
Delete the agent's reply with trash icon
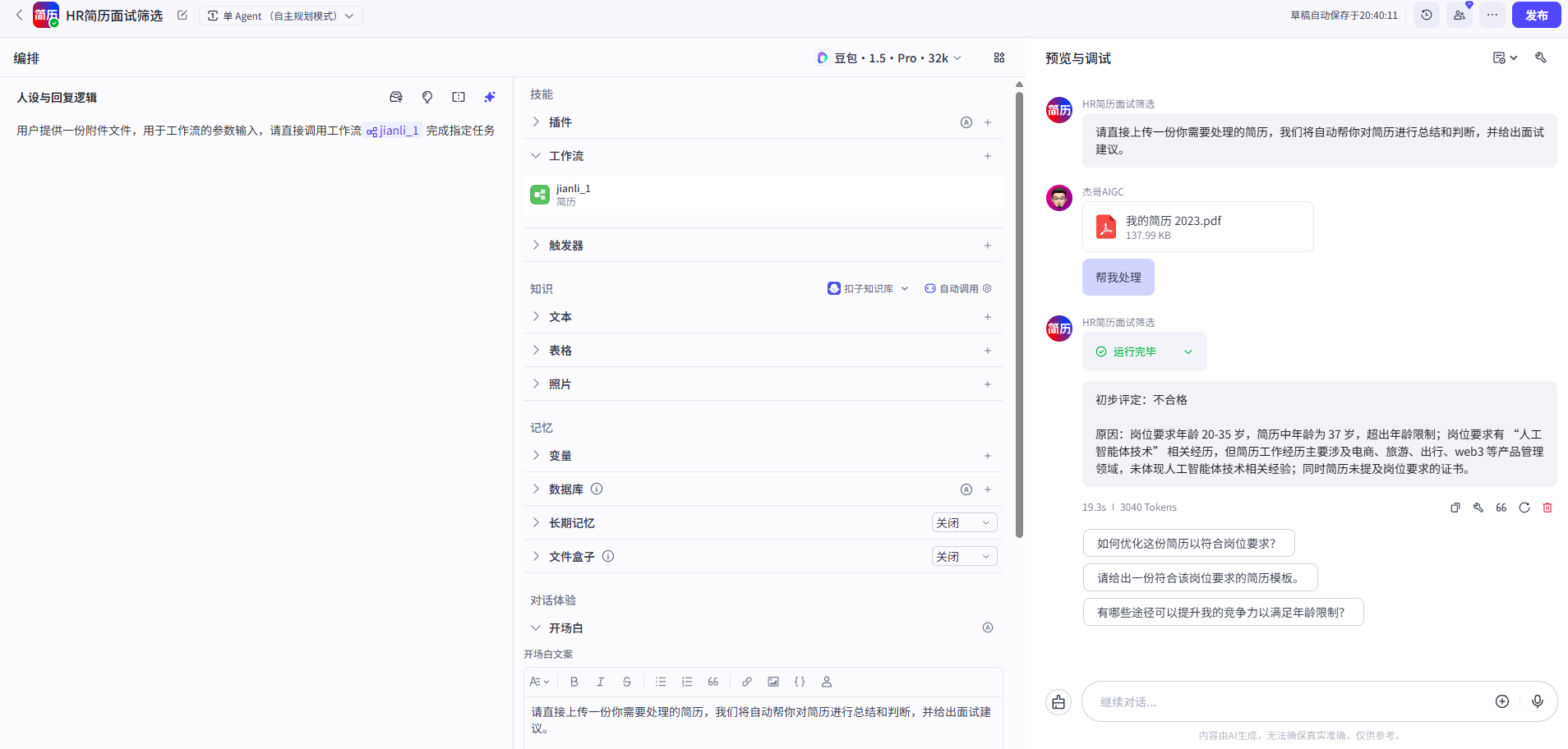click(1548, 507)
